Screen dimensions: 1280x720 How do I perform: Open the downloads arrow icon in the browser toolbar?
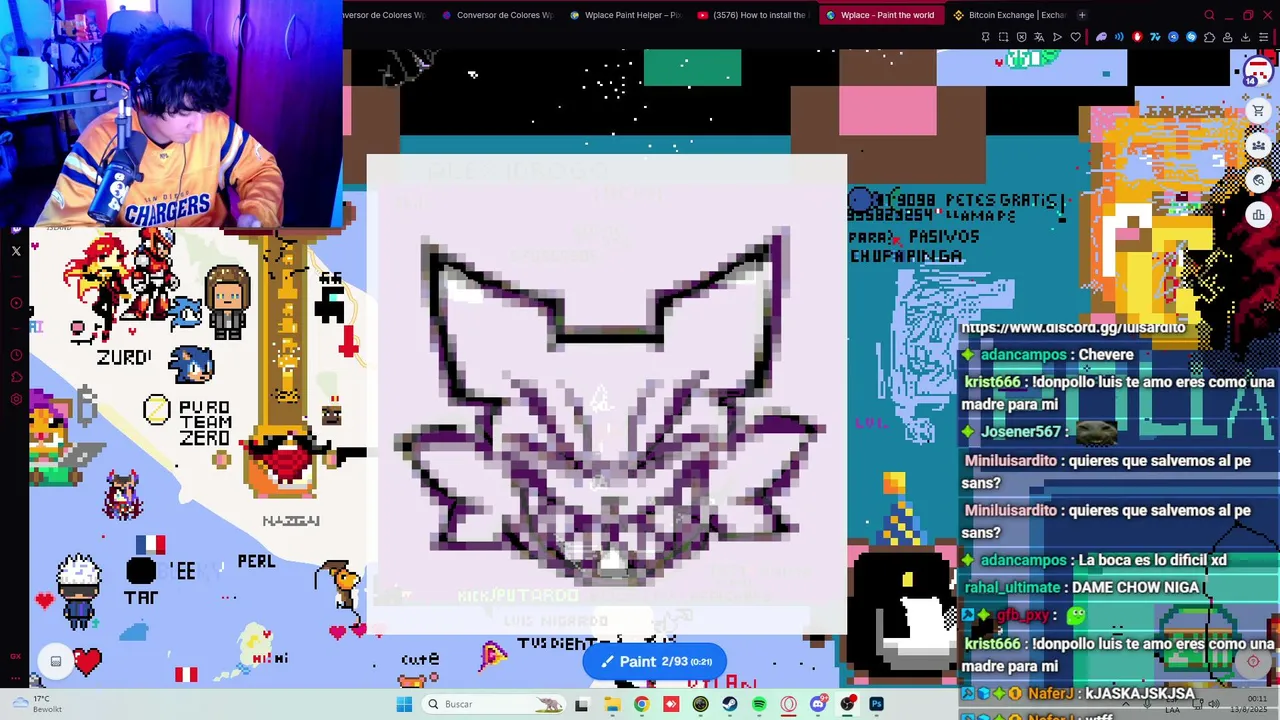1245,37
